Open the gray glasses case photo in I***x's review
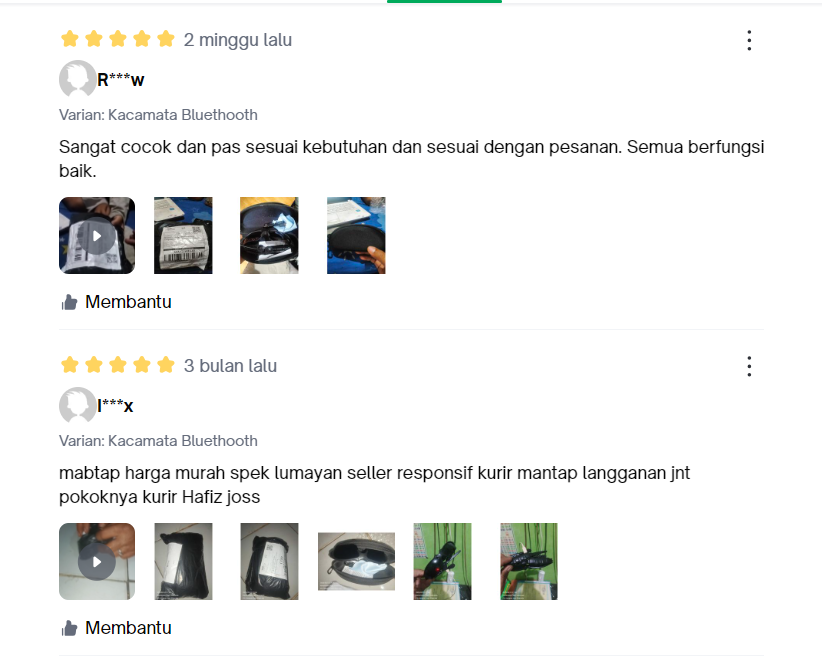Screen dimensions: 822x663 pos(356,561)
